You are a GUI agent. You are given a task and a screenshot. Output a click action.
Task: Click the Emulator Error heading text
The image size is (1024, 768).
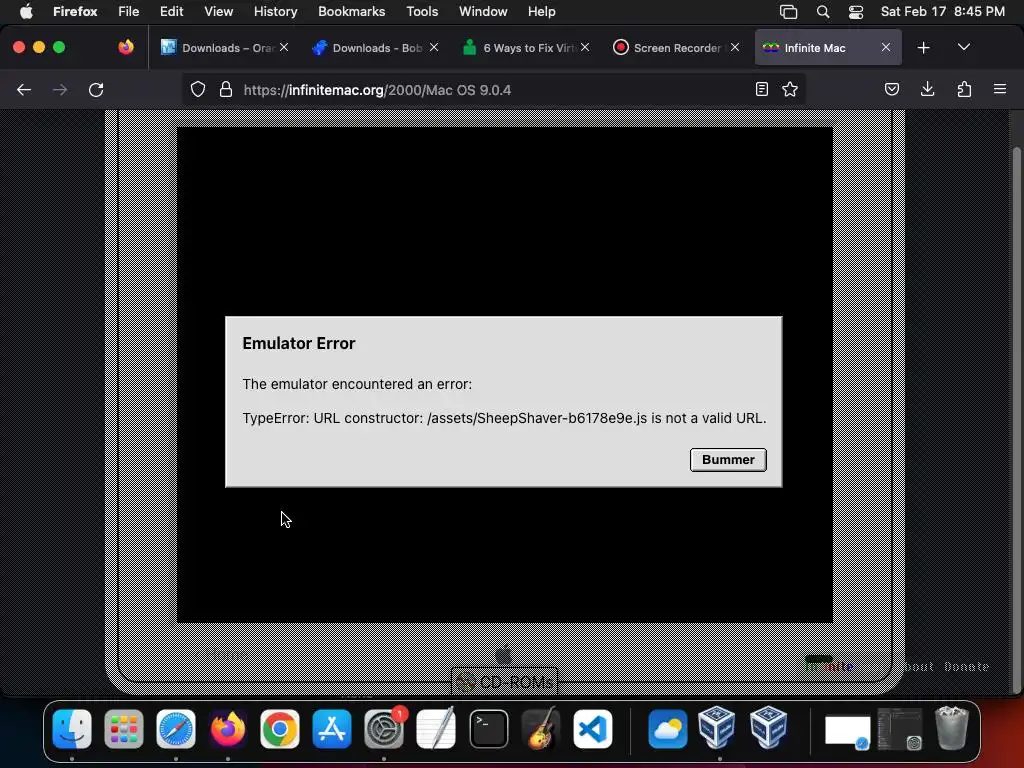(x=299, y=344)
